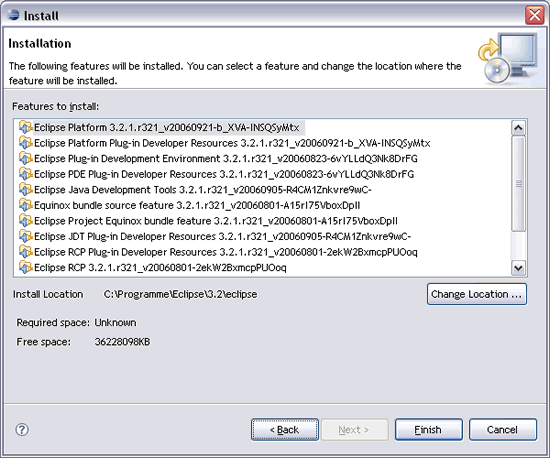Cancel the installation wizard
The image size is (550, 458).
click(503, 430)
